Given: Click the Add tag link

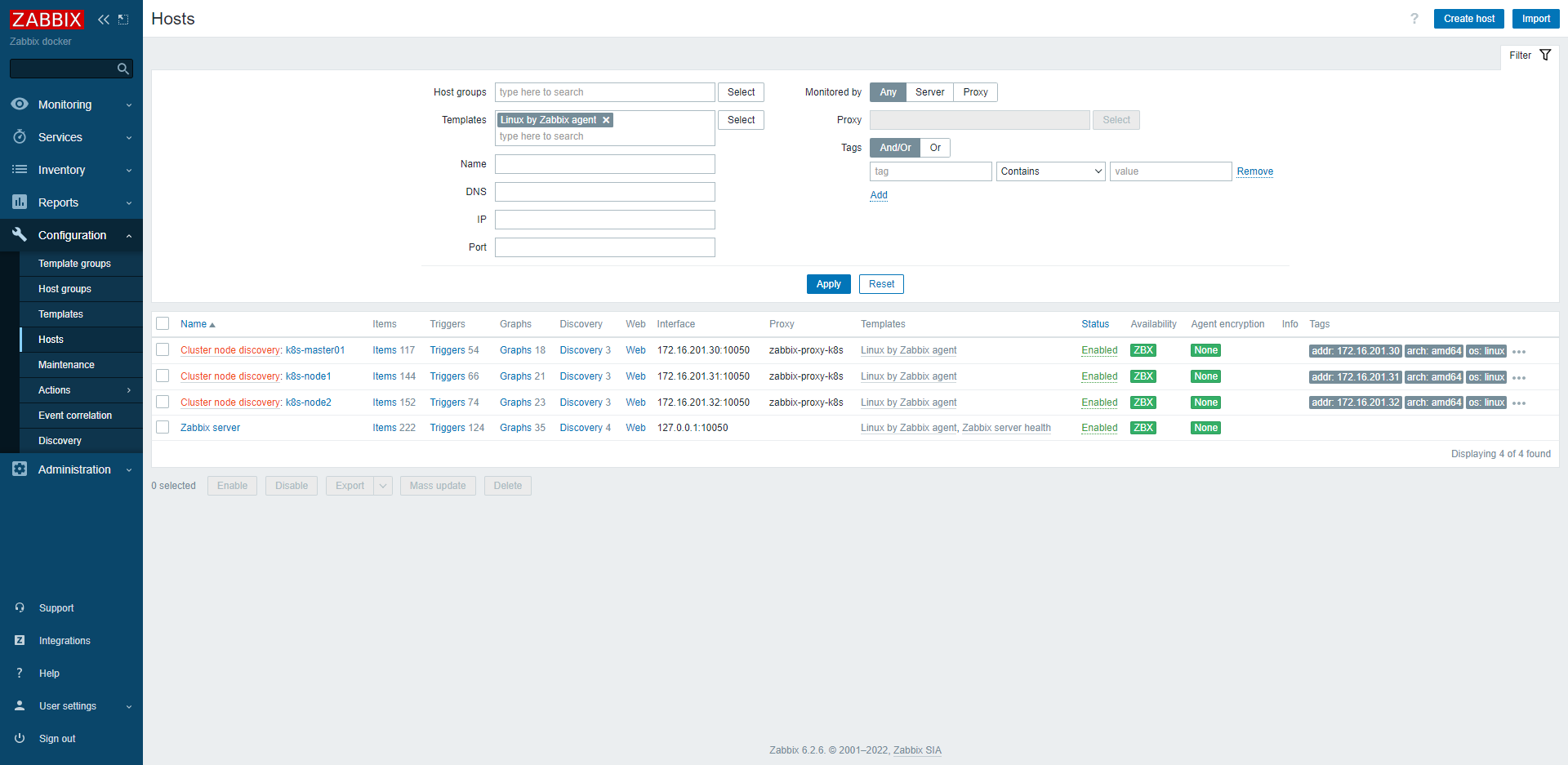Looking at the screenshot, I should 879,195.
